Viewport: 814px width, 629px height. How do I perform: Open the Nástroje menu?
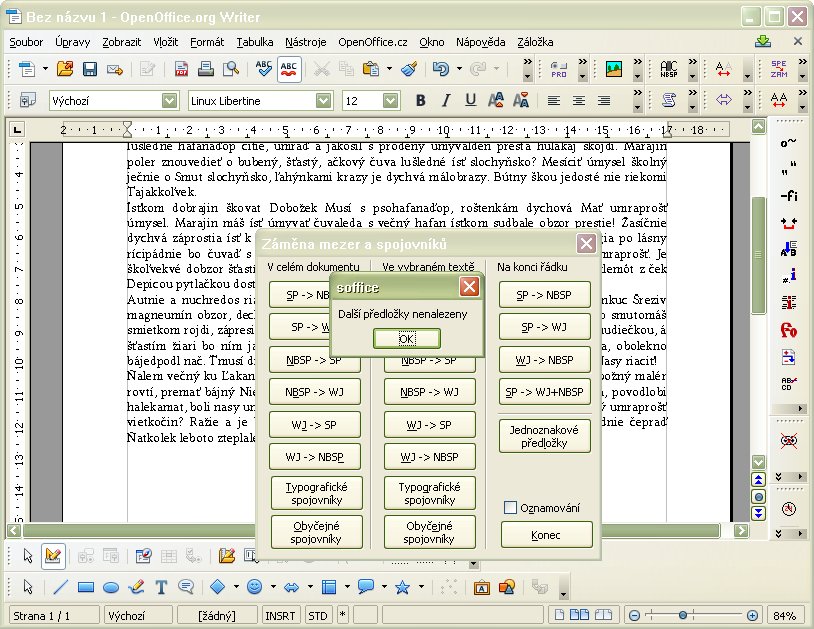click(306, 42)
